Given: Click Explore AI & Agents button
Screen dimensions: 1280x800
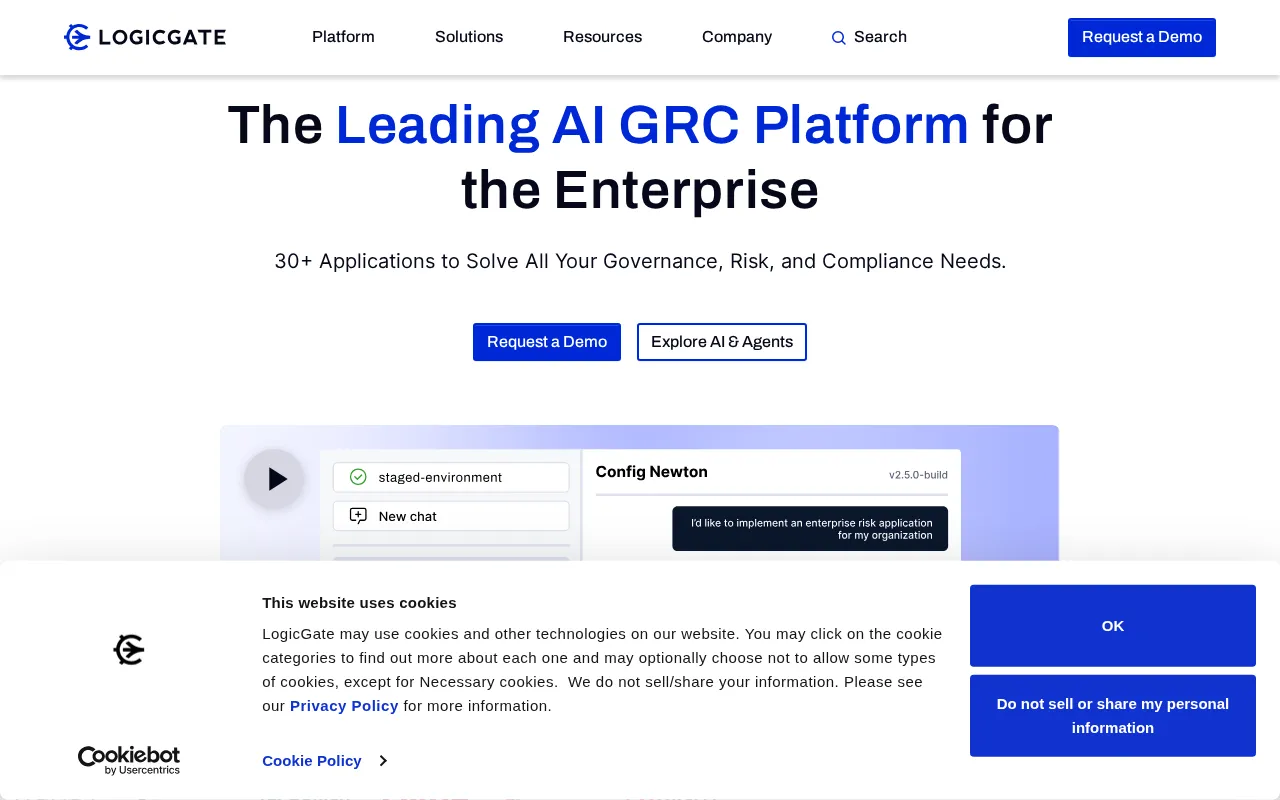Looking at the screenshot, I should [722, 342].
